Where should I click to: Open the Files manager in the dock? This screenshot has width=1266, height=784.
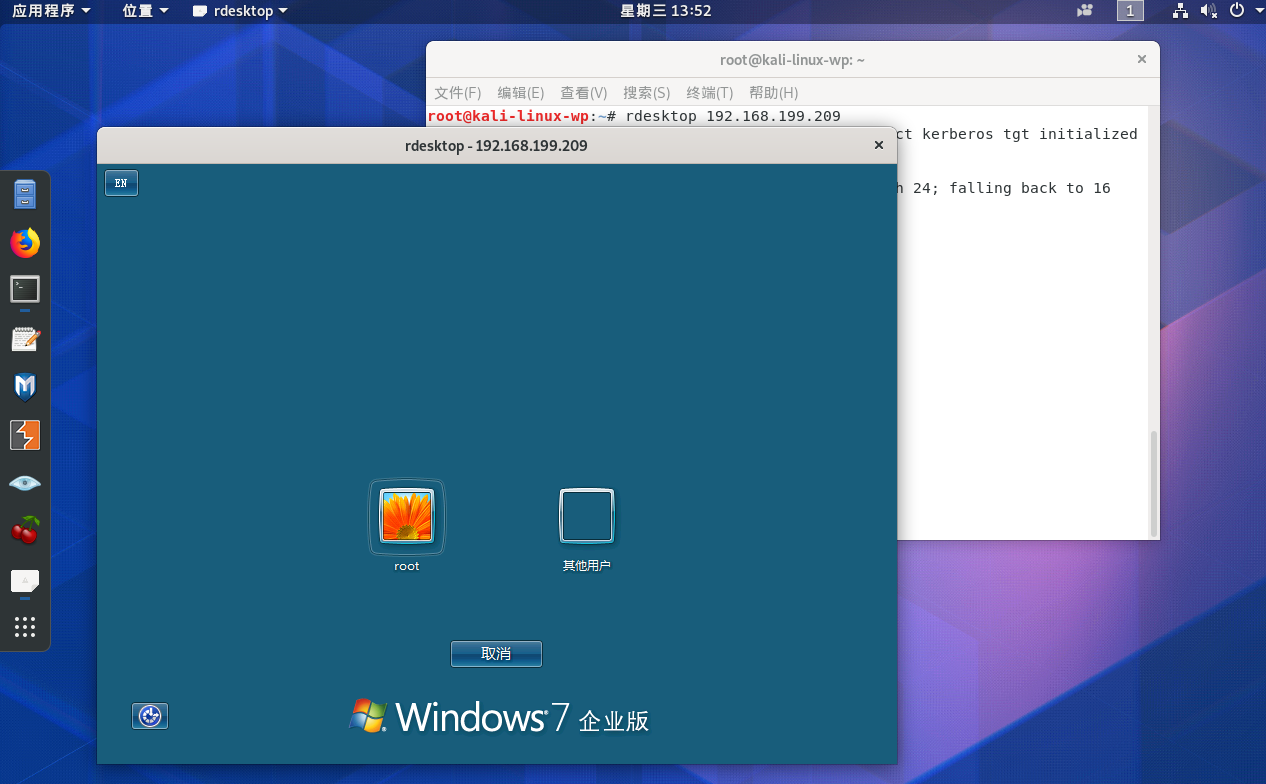(25, 194)
